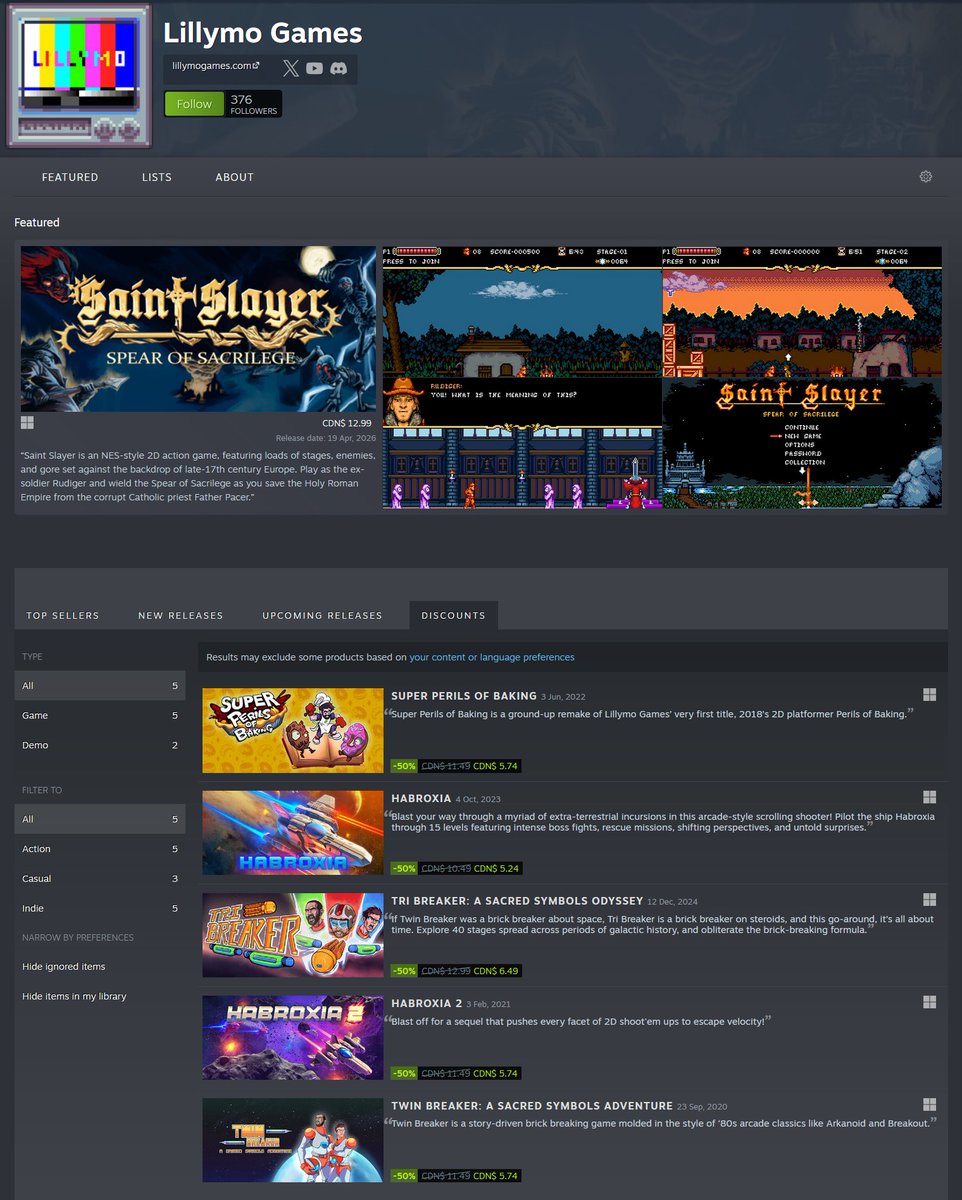Click Windows icon on Habroxia row
962x1200 pixels.
click(x=929, y=797)
